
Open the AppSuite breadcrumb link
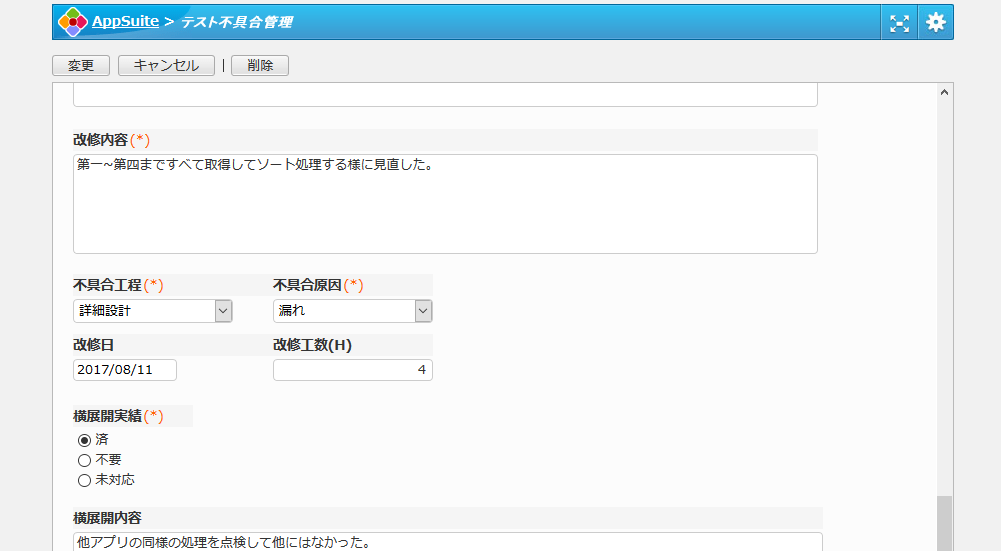click(125, 21)
